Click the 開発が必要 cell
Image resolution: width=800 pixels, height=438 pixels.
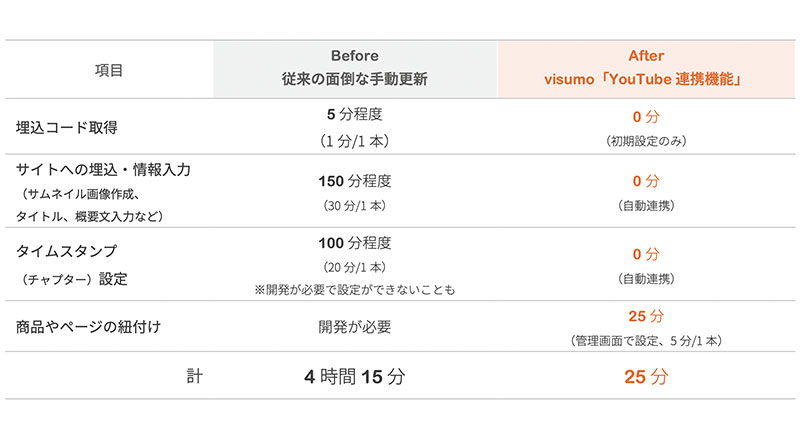tap(355, 326)
